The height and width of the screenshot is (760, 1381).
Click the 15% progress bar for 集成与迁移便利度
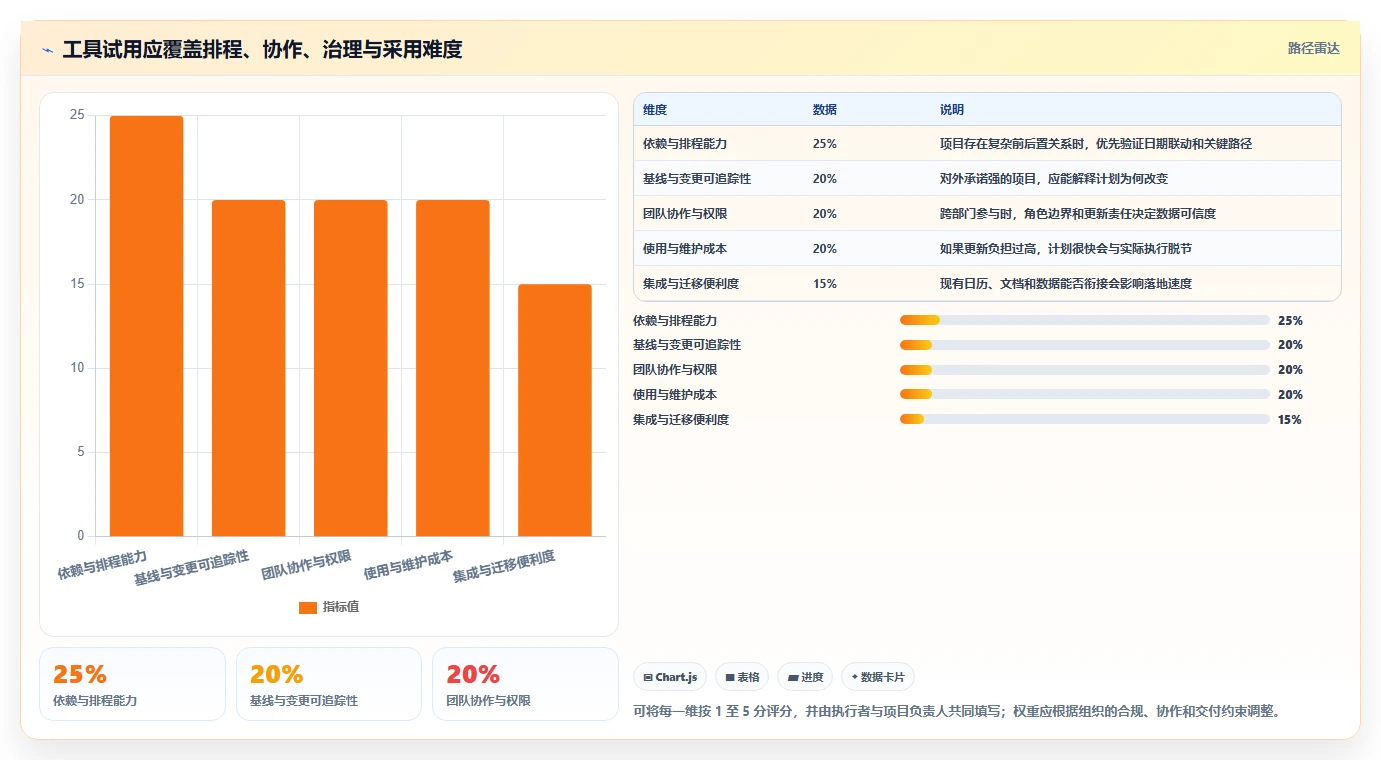click(1084, 420)
